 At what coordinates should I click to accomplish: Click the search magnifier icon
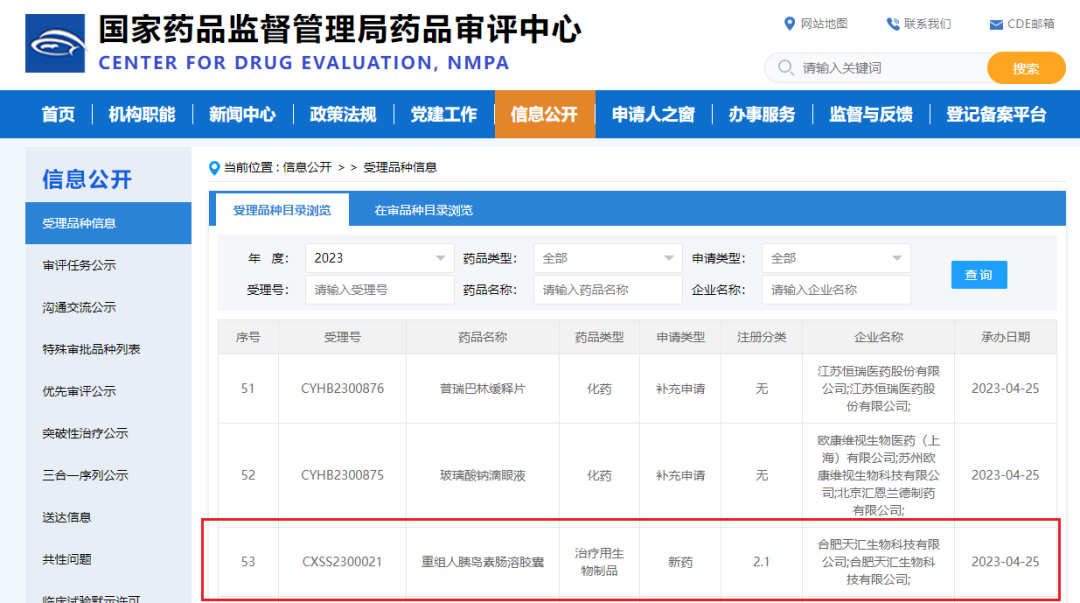click(784, 68)
